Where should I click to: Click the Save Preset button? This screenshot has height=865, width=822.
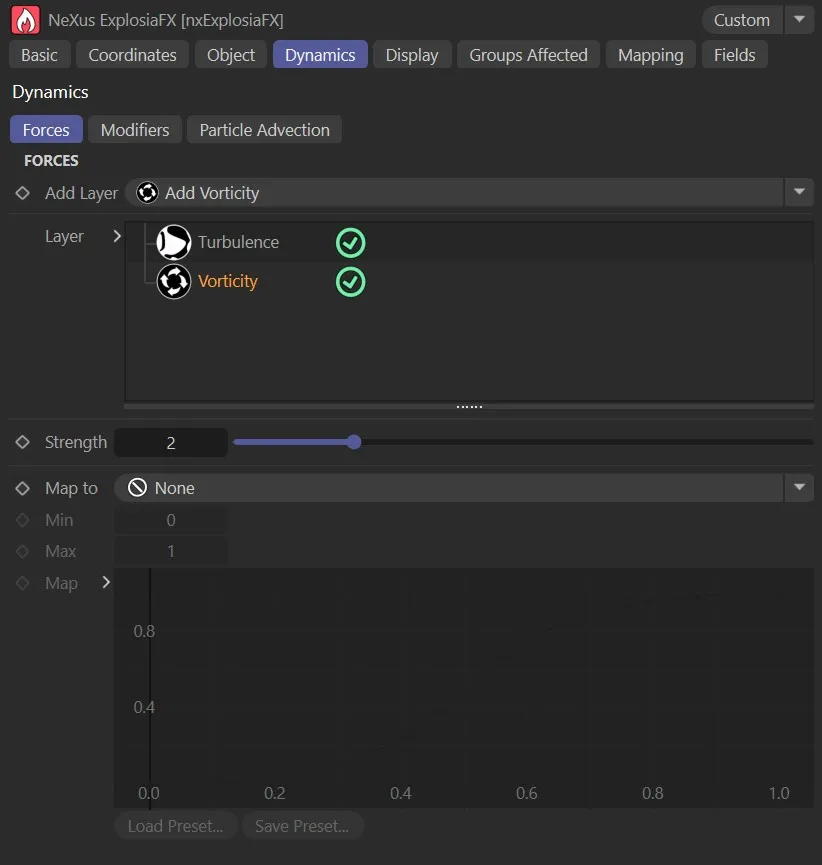coord(302,825)
